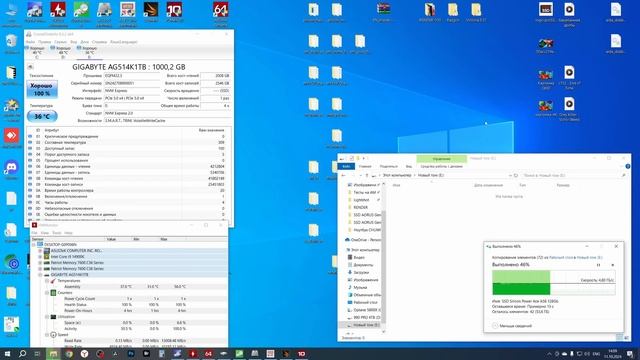Switch to the 'Поделиться' ribbon tab
Image resolution: width=640 pixels, height=360 pixels.
tap(388, 167)
